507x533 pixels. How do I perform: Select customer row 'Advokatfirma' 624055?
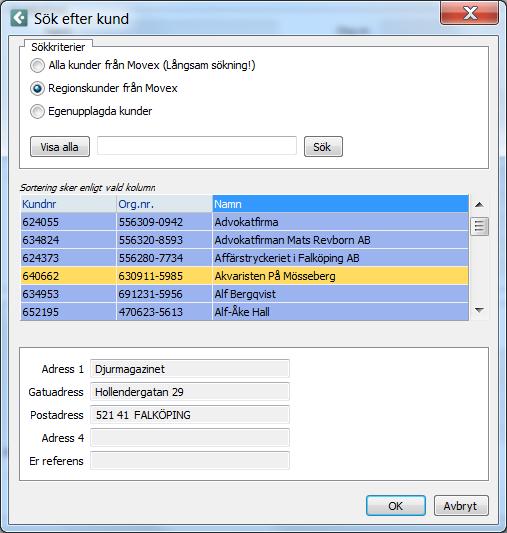point(244,222)
